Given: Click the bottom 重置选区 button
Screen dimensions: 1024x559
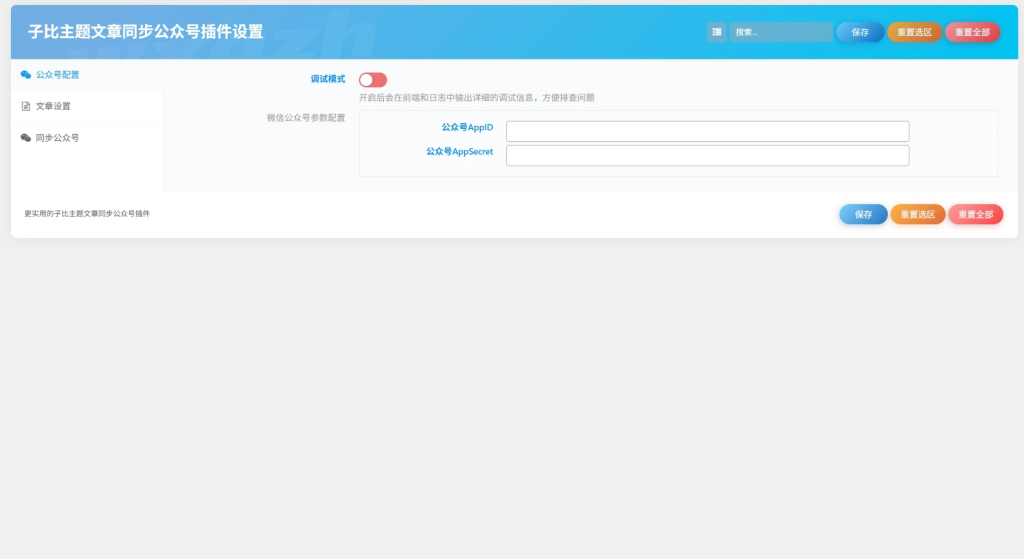Looking at the screenshot, I should (918, 214).
